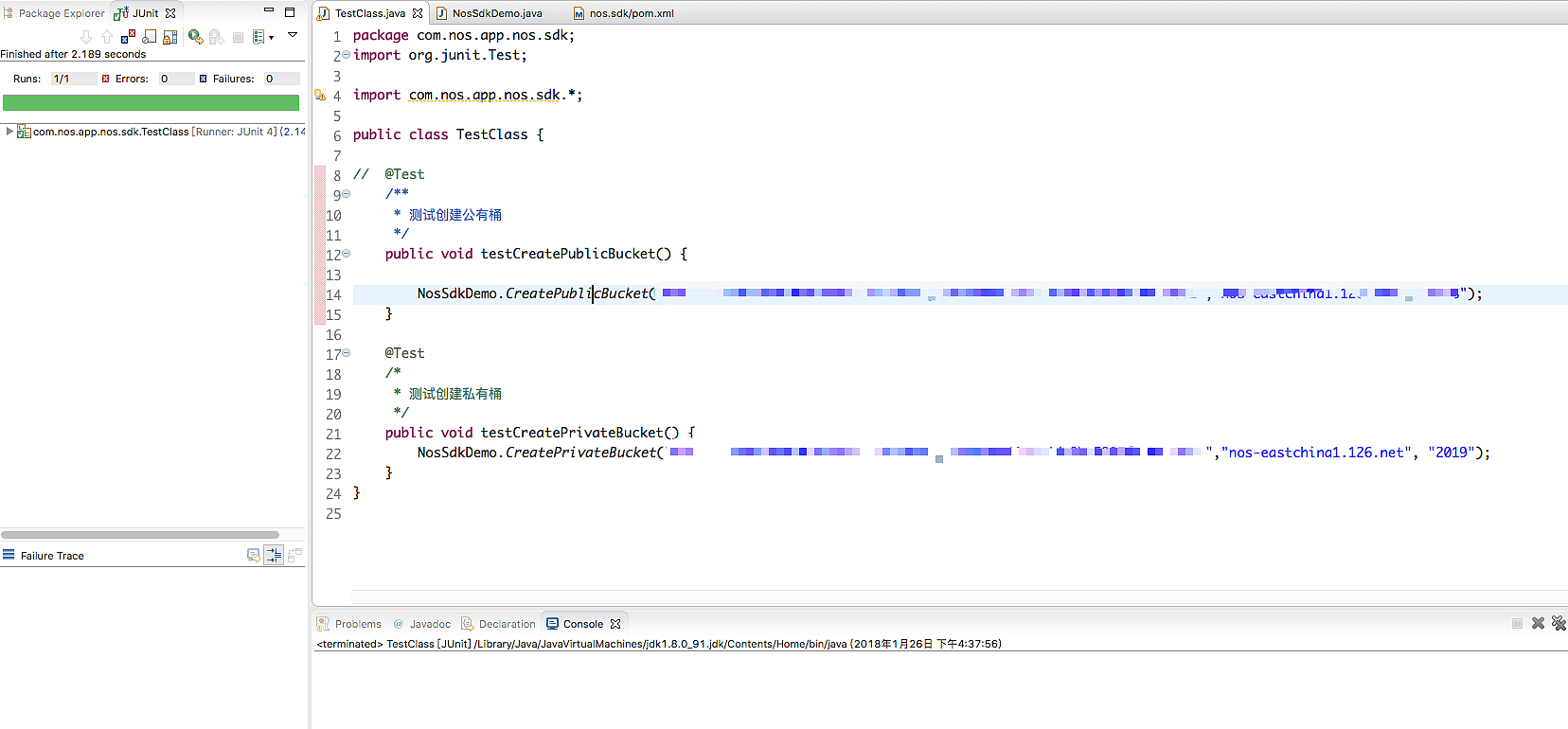The width and height of the screenshot is (1568, 729).
Task: Toggle Scroll Lock in JUnit view
Action: tap(170, 37)
